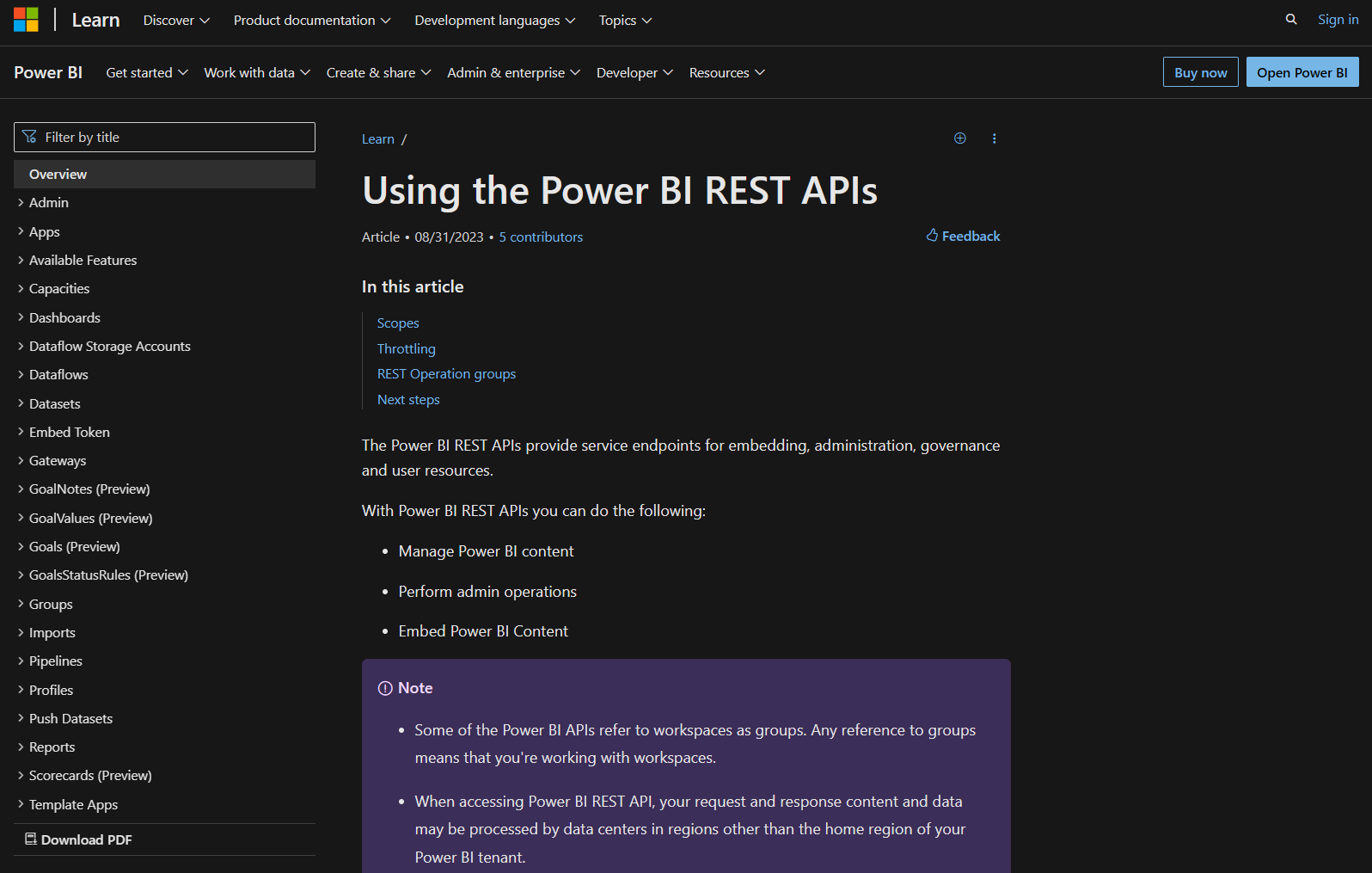
Task: Click the add to collection plus icon
Action: pyautogui.click(x=960, y=138)
